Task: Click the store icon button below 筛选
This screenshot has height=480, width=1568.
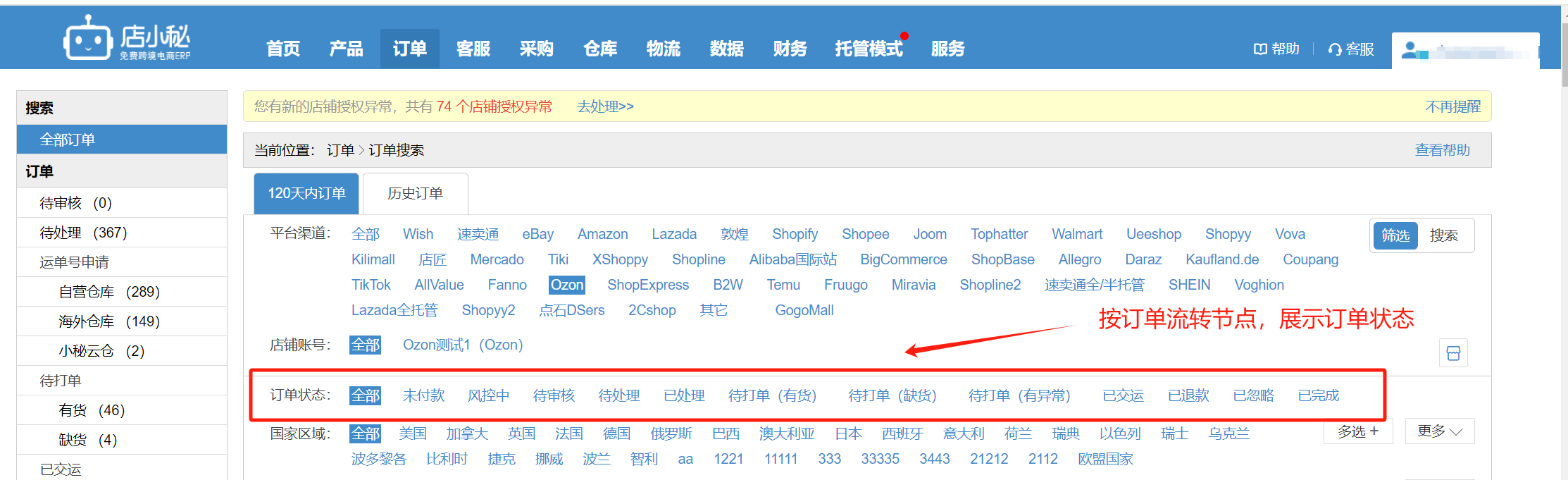Action: pos(1453,353)
